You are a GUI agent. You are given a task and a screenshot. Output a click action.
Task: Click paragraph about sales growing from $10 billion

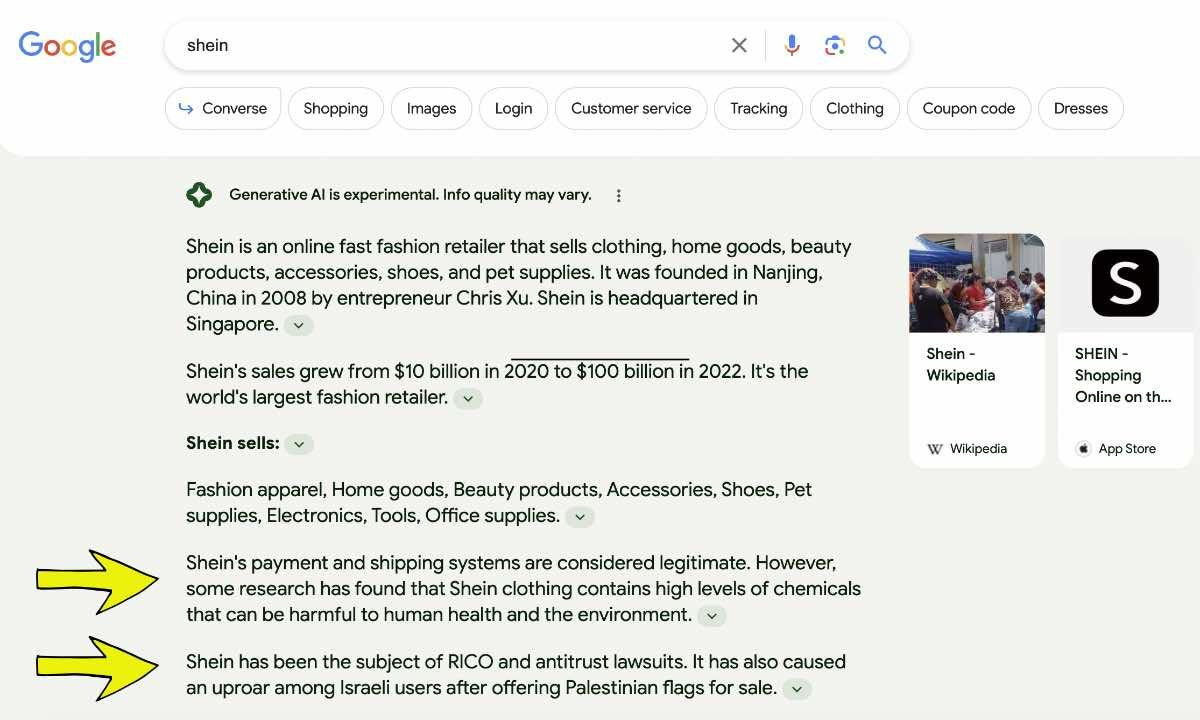[x=497, y=384]
